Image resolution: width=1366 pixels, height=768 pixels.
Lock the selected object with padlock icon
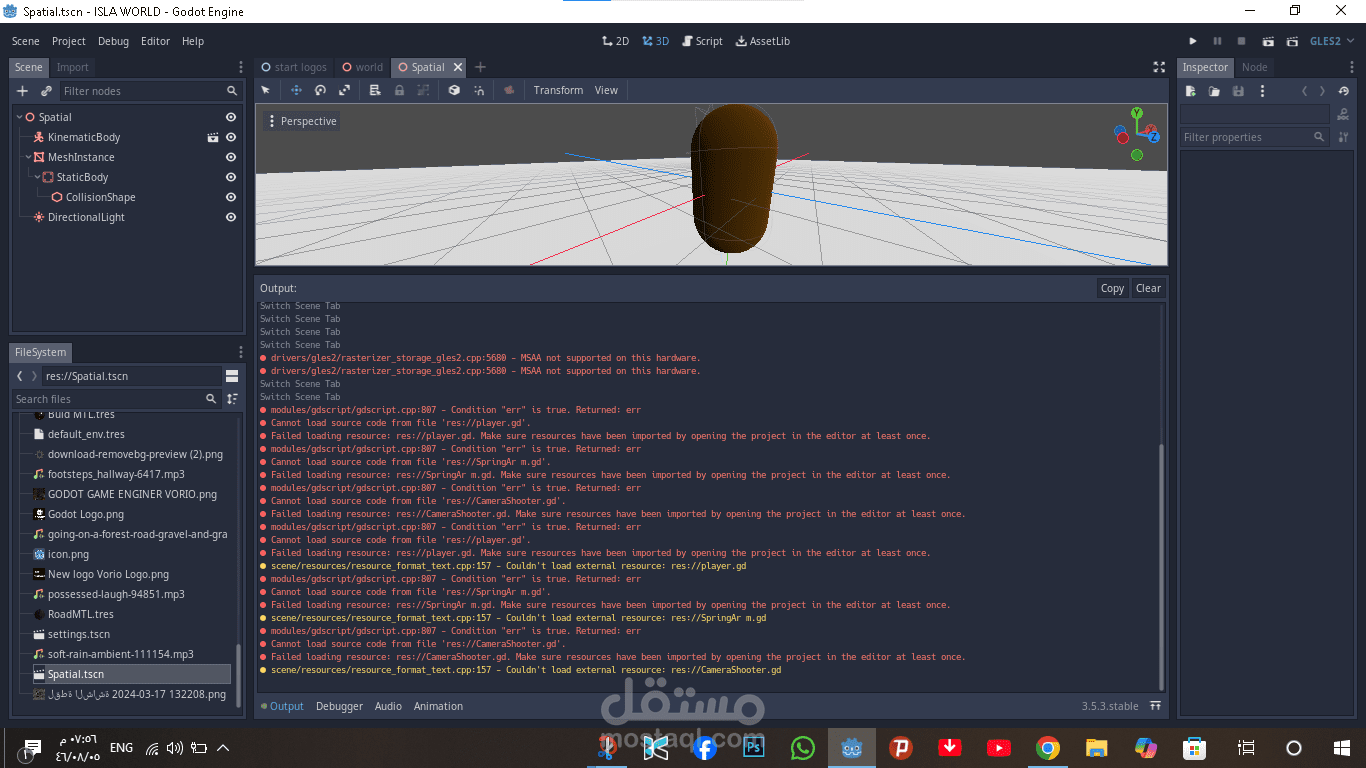click(399, 90)
